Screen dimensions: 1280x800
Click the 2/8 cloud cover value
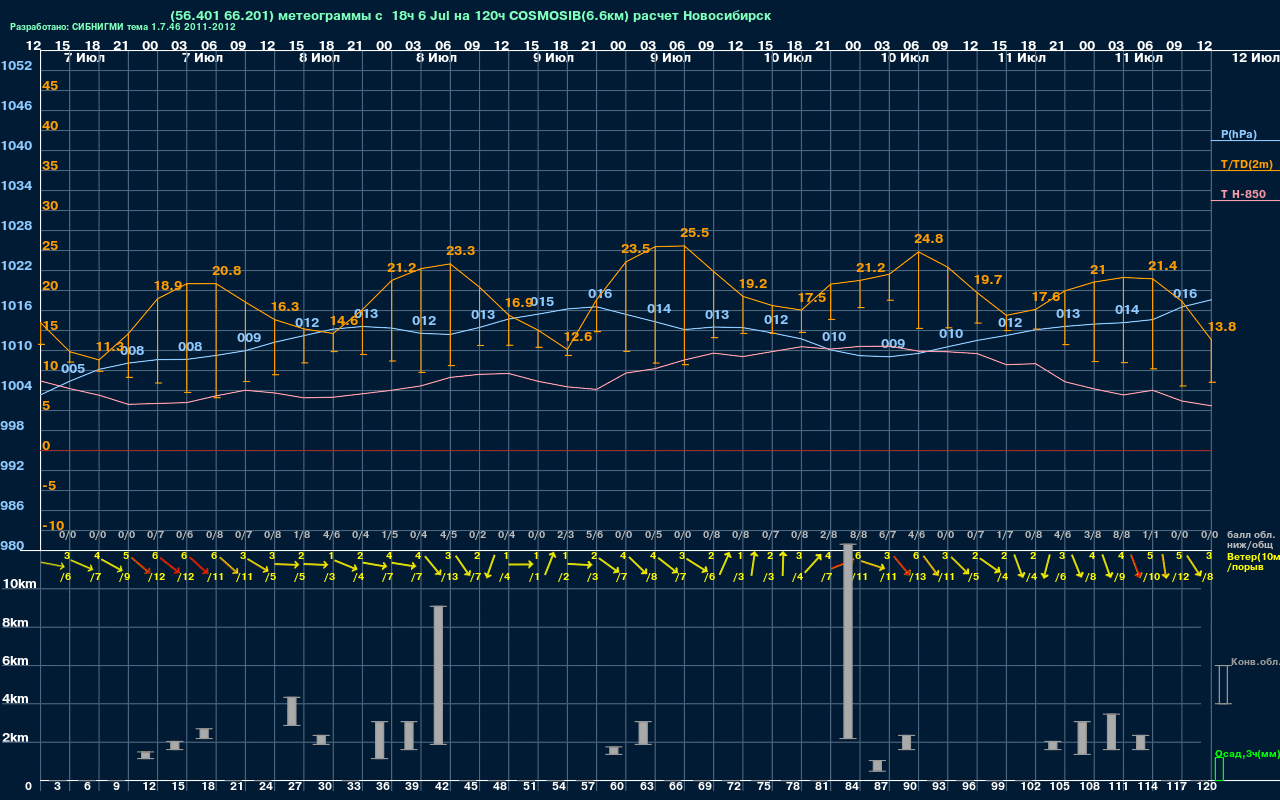click(829, 535)
